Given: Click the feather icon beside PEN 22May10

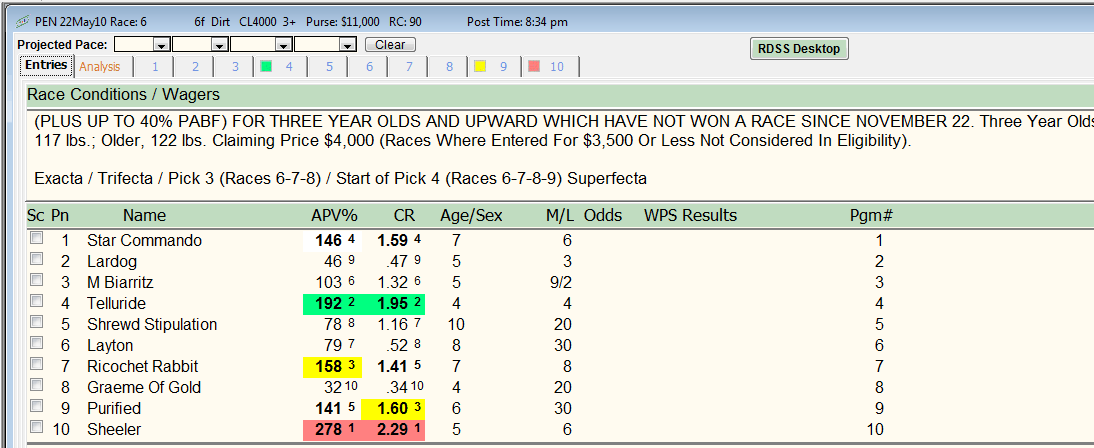Looking at the screenshot, I should 21,22.
